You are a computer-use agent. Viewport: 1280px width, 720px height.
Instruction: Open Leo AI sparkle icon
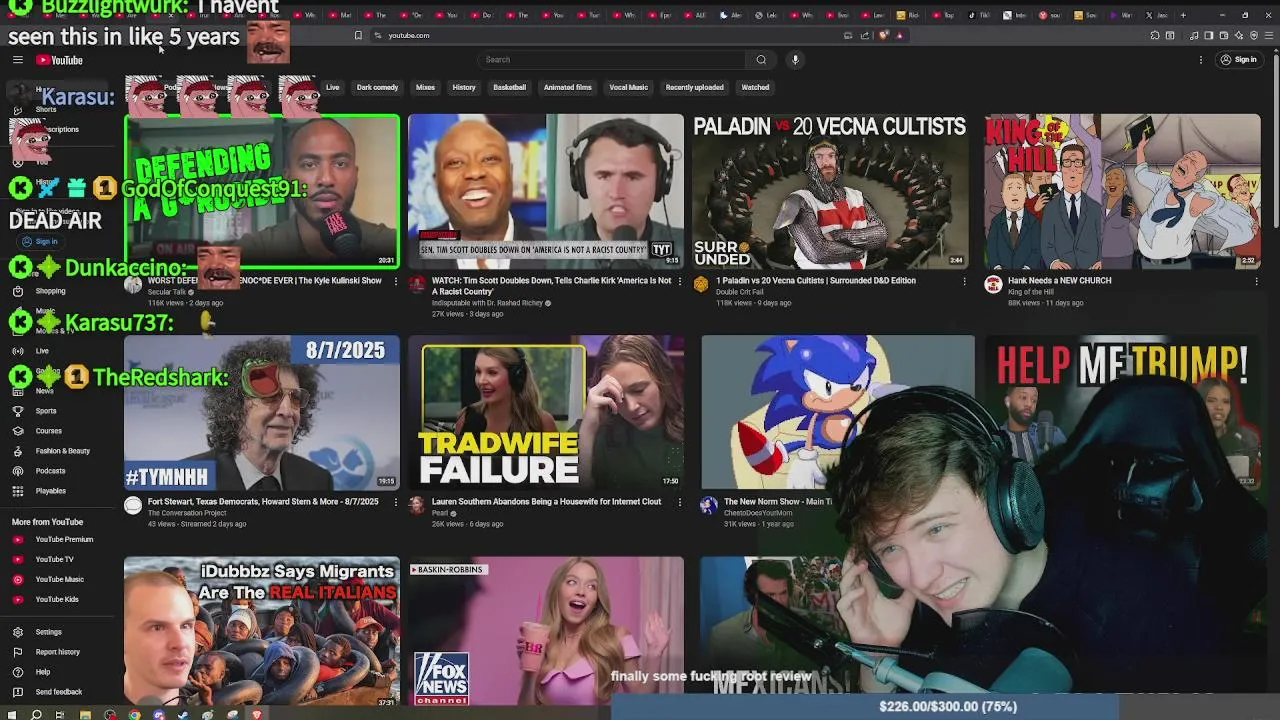[1239, 35]
